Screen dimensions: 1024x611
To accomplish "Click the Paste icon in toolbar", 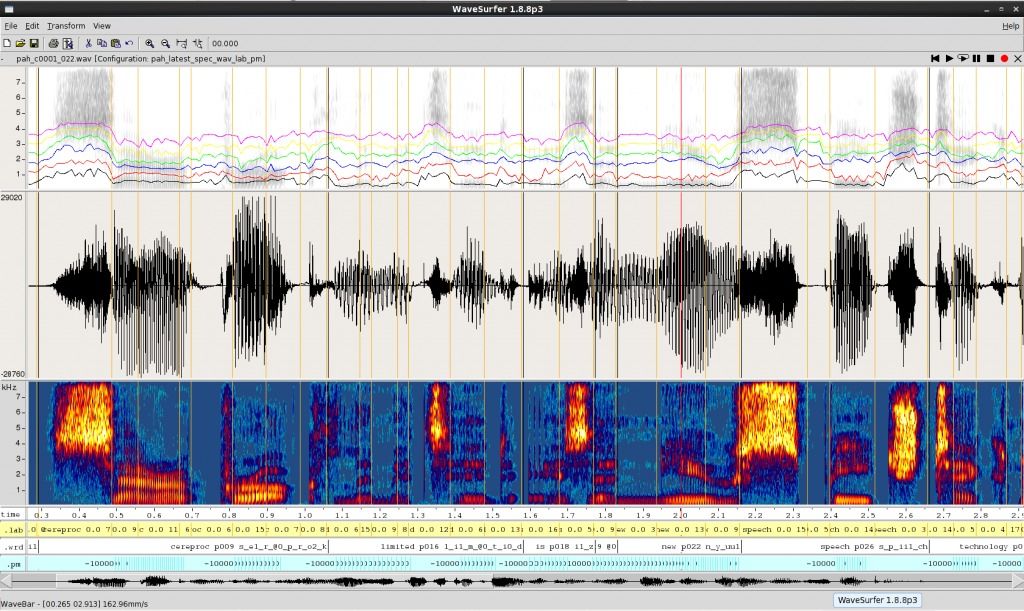I will [115, 44].
